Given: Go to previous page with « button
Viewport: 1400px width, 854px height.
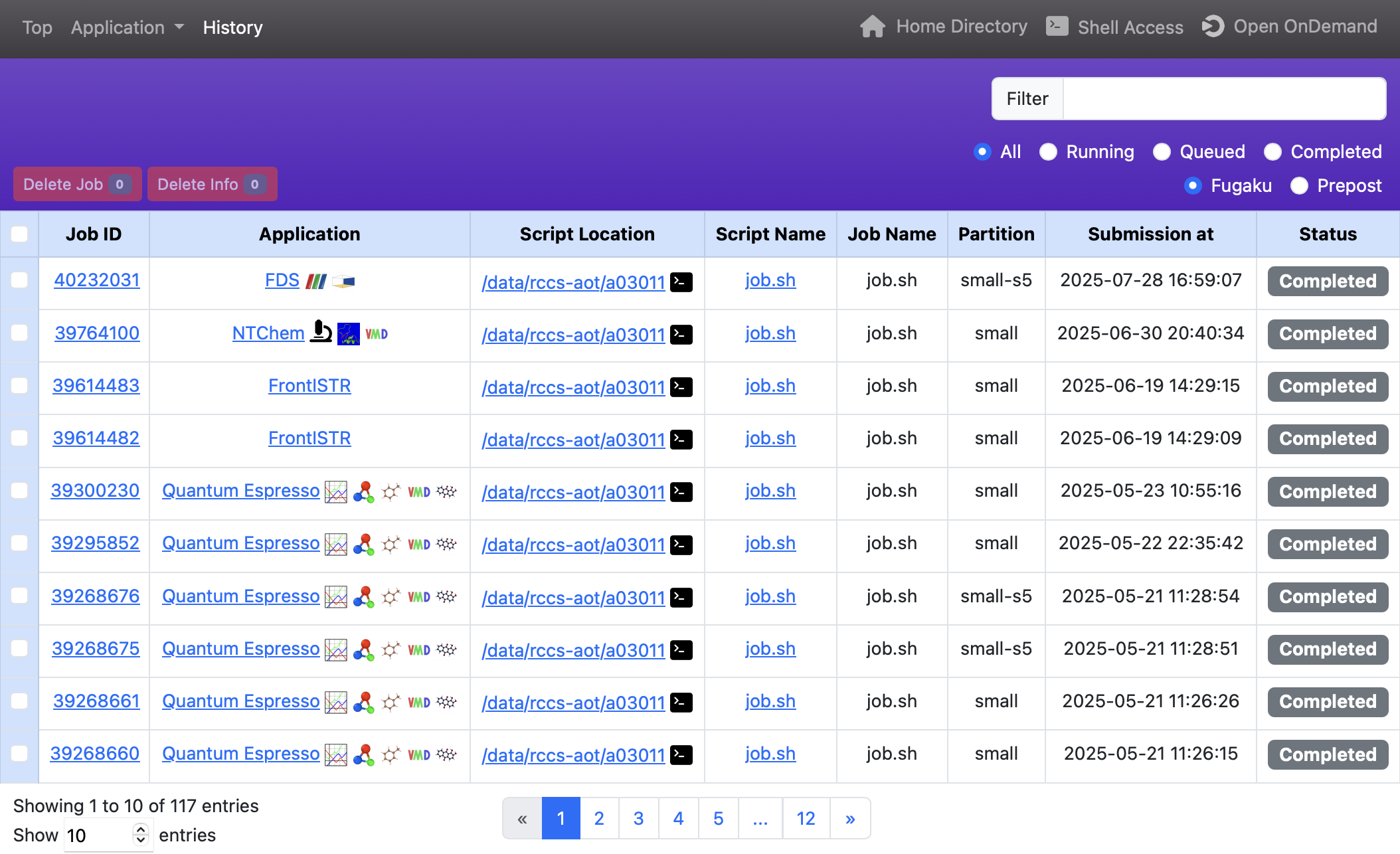Looking at the screenshot, I should pos(523,818).
